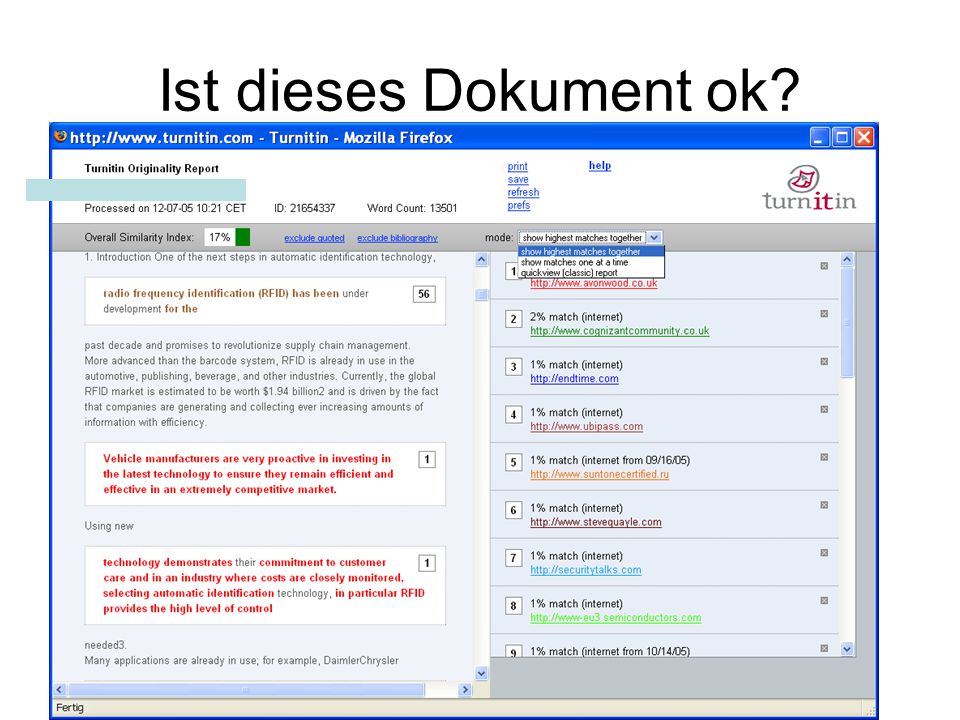Click the horizontal scroll left arrow
Viewport: 960px width, 720px height.
pyautogui.click(x=59, y=689)
